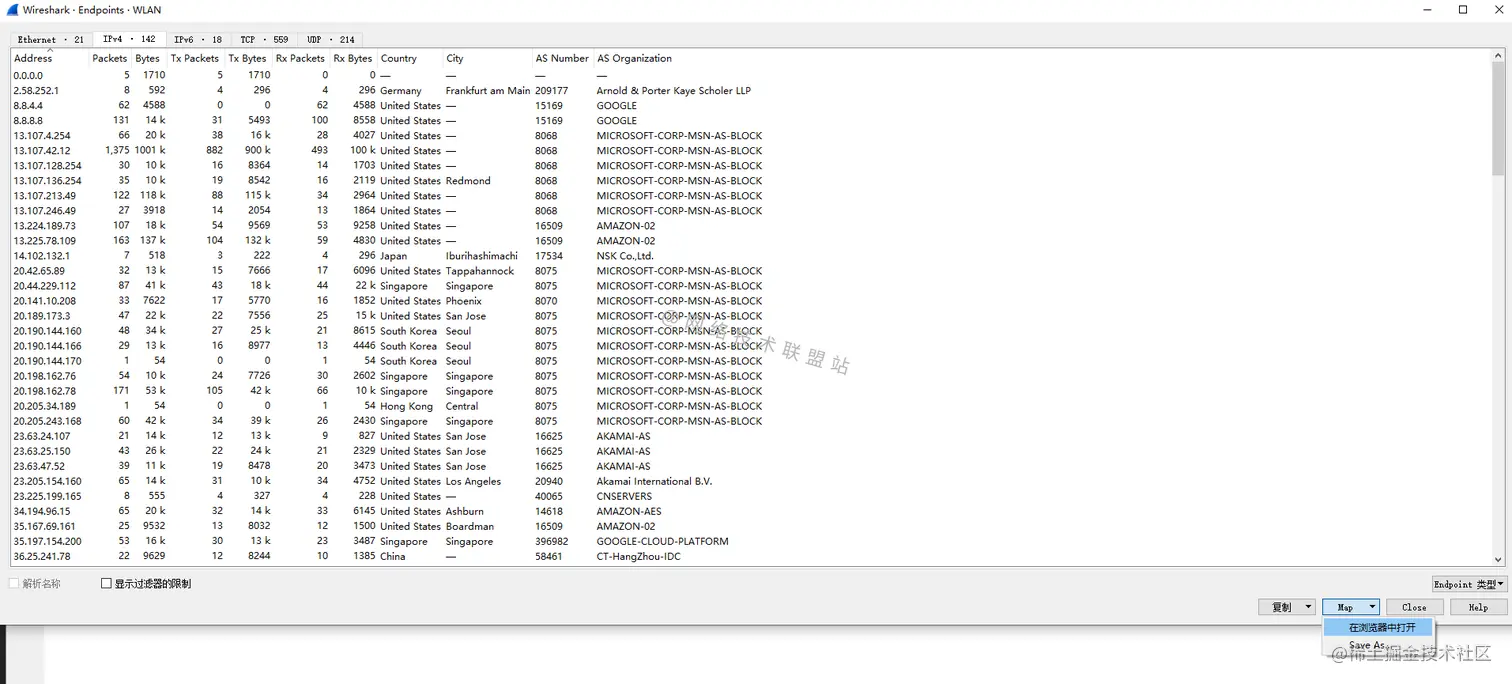Switch to the Ethernet · 21 tab
This screenshot has width=1512, height=684.
point(50,40)
